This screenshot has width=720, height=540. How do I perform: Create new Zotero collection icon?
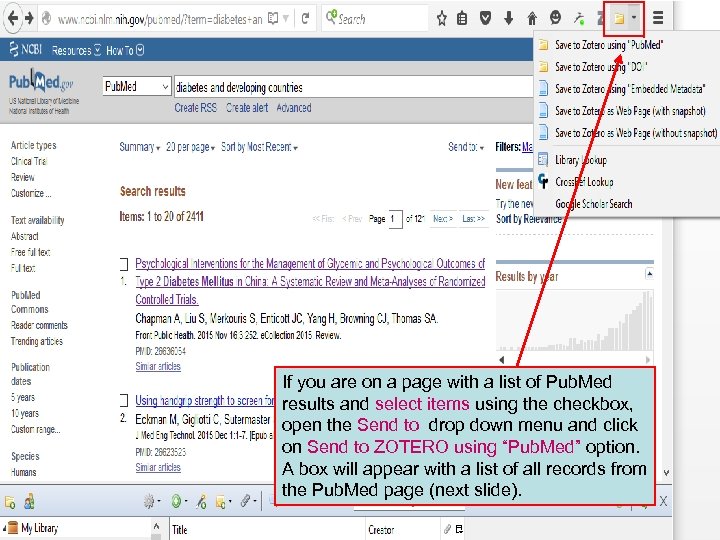(10, 502)
